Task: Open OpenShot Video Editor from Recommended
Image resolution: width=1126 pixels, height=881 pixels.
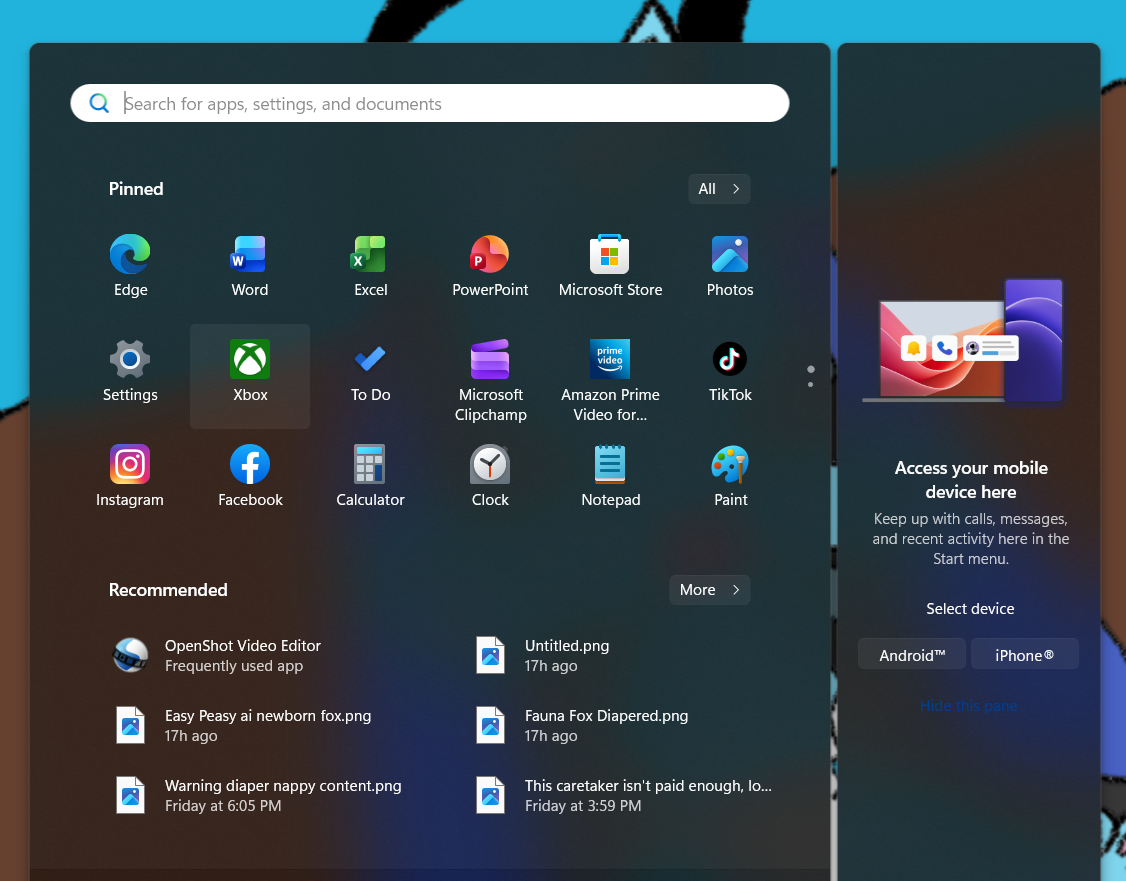Action: (x=243, y=655)
